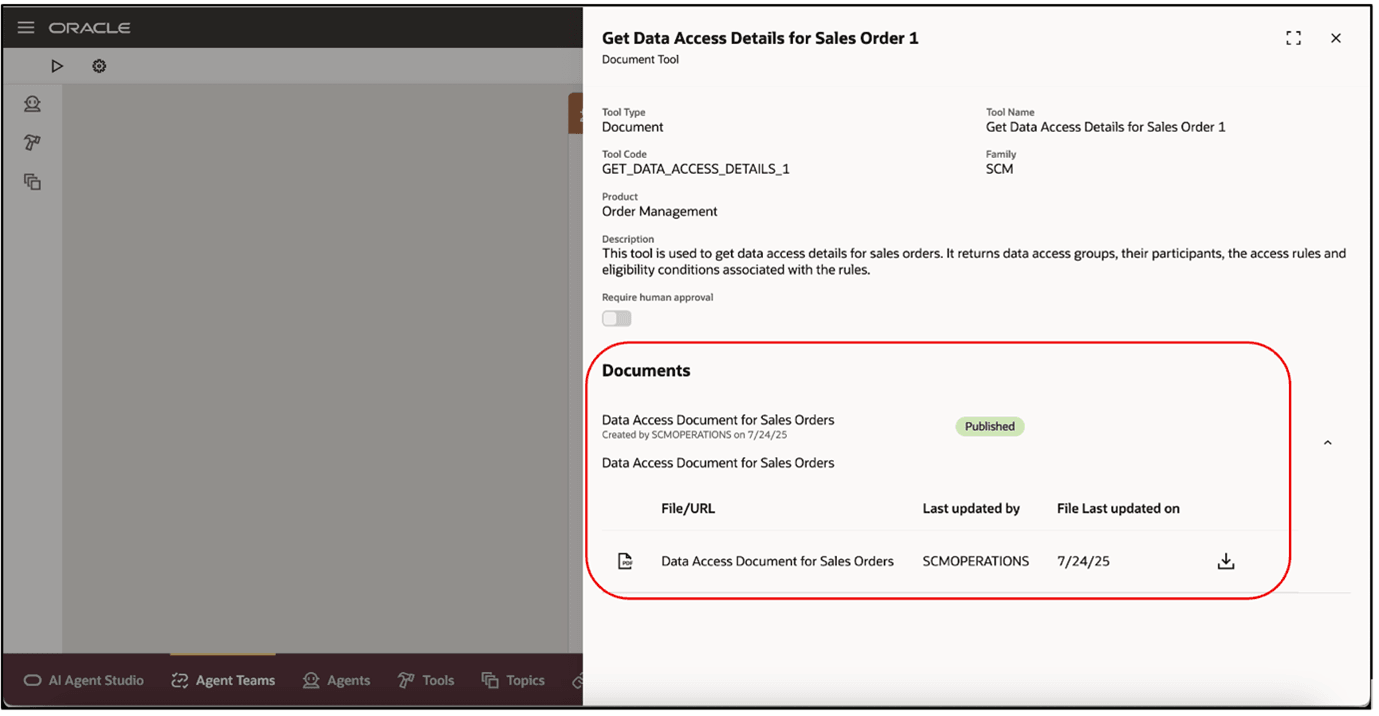This screenshot has height=716, width=1379.
Task: Click the Document Tool subtitle
Action: 640,59
